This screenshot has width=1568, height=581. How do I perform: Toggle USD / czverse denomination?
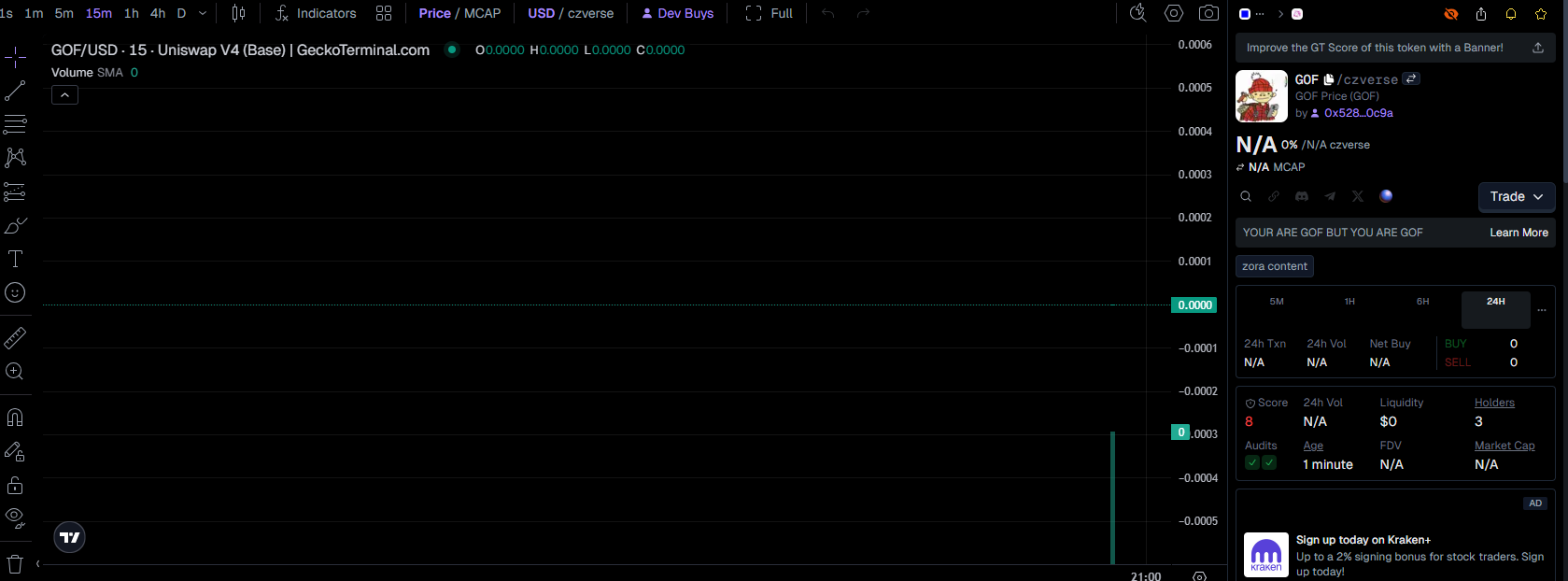tap(571, 13)
